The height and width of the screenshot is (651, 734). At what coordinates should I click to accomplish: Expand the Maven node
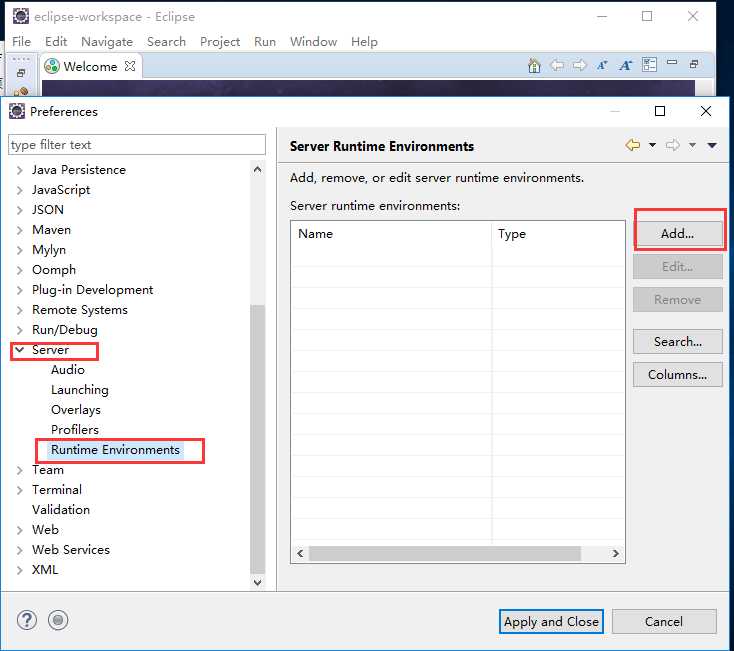(20, 230)
